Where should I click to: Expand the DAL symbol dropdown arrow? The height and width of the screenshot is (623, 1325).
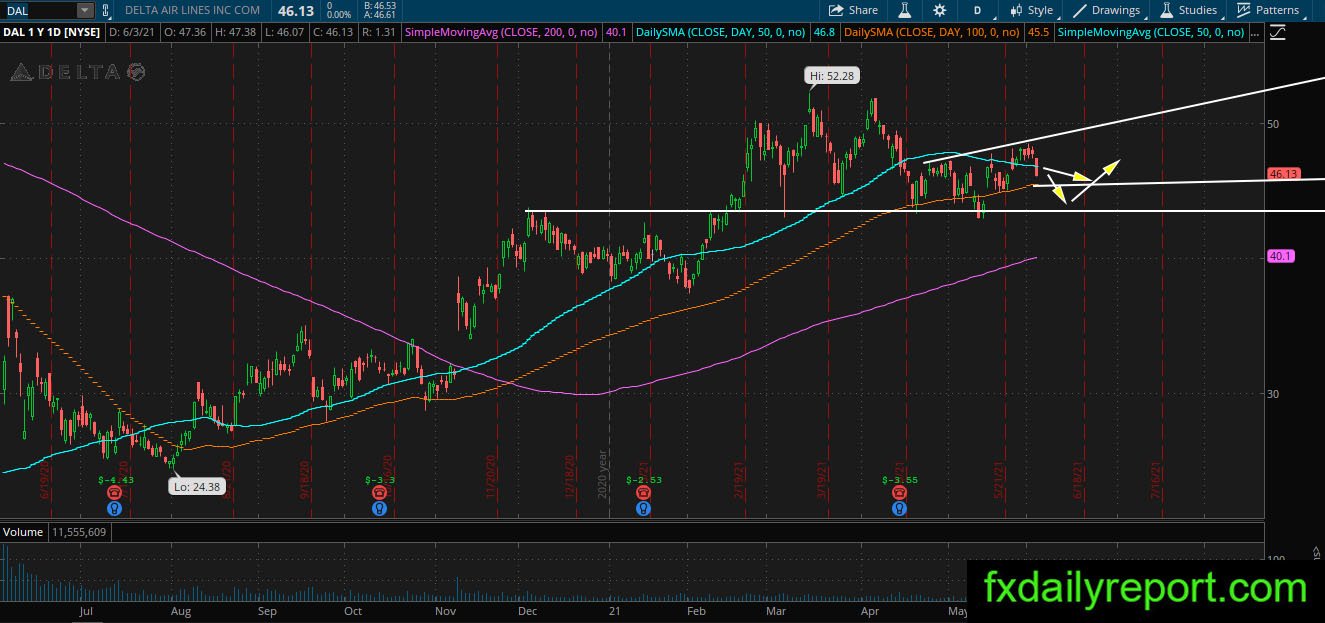84,10
